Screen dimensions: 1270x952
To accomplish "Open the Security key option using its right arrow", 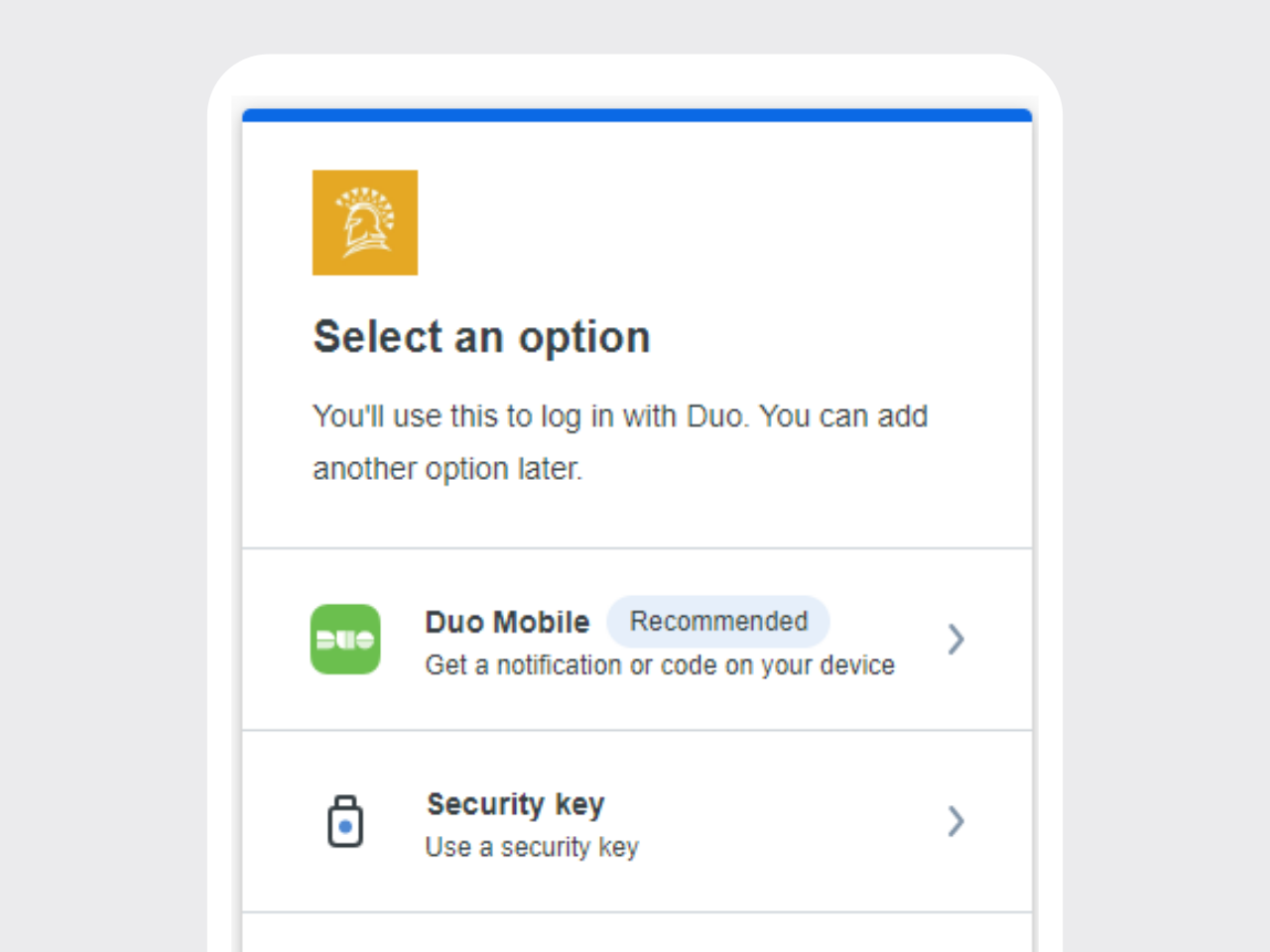I will pos(955,821).
